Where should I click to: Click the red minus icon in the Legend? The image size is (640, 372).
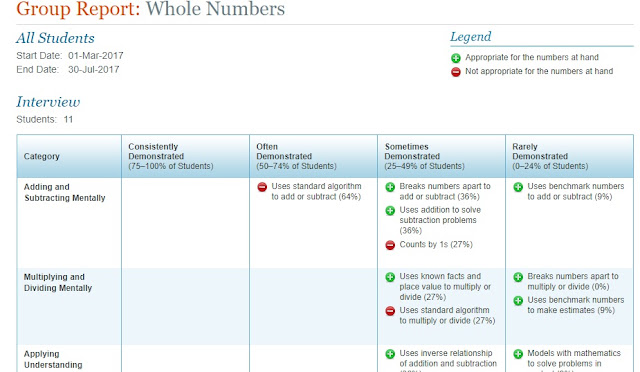(456, 72)
